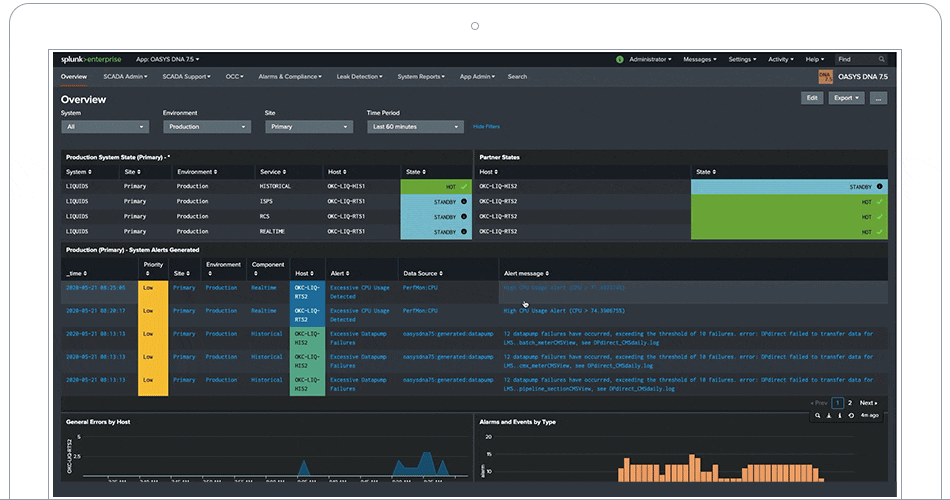Open alert timestamp 2020-05-21 08:20:17
Image resolution: width=950 pixels, height=500 pixels.
point(96,311)
